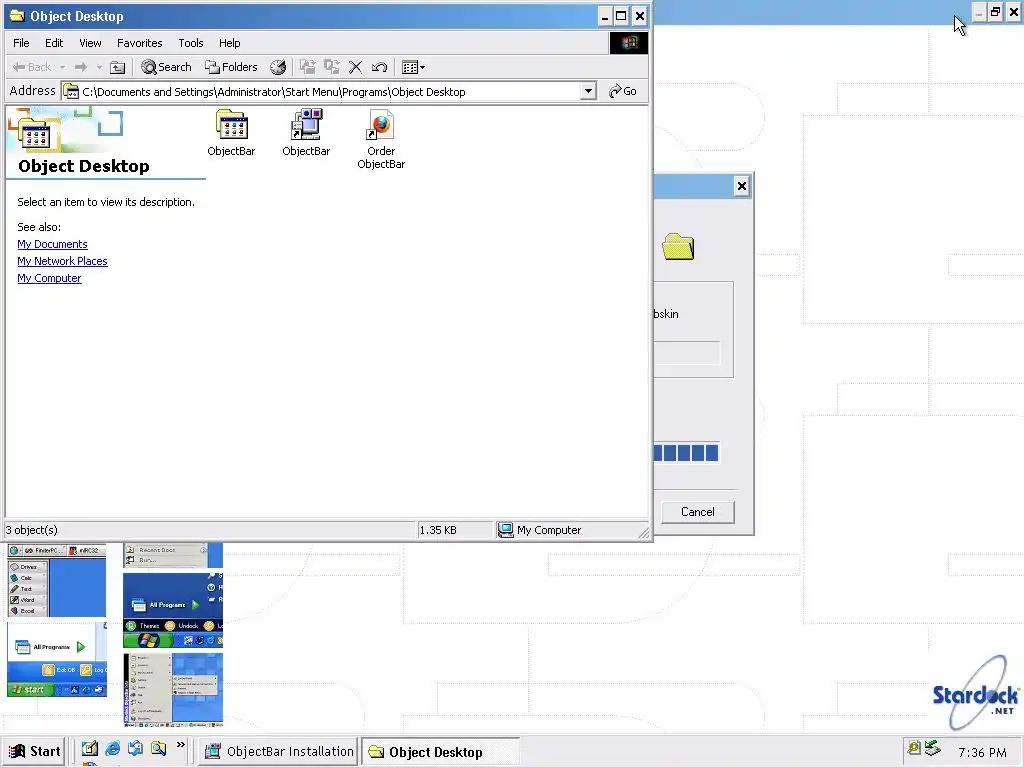The width and height of the screenshot is (1024, 768).
Task: Toggle the Folders pane button
Action: (231, 67)
